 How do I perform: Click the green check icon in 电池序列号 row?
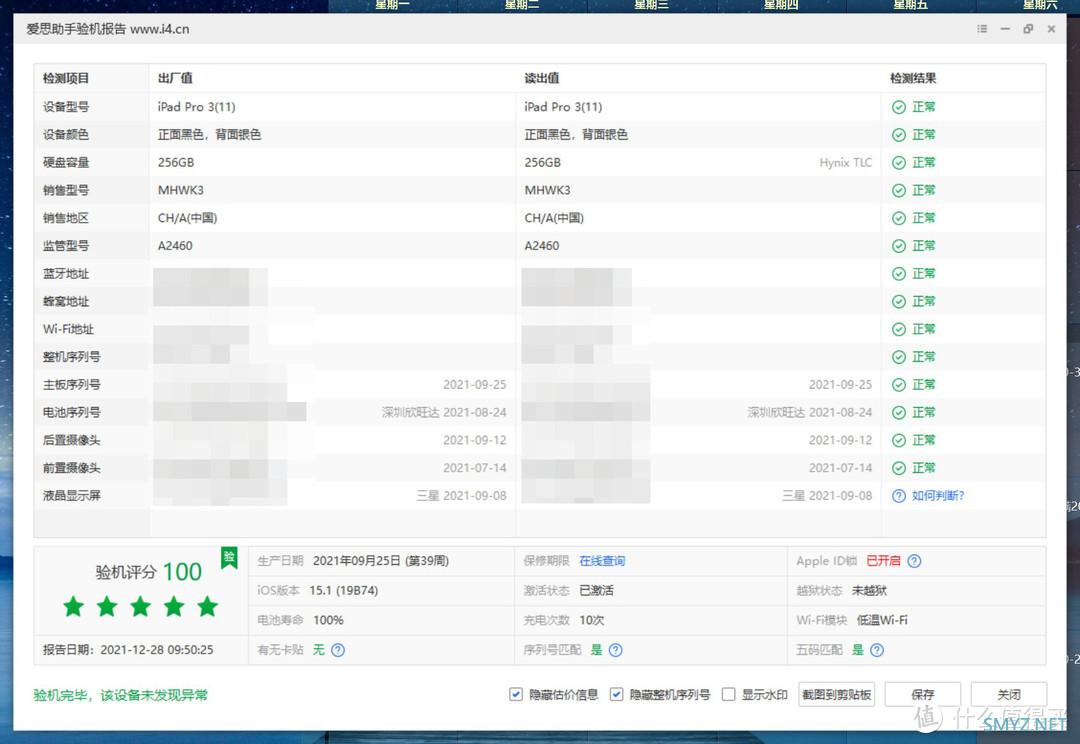point(899,412)
